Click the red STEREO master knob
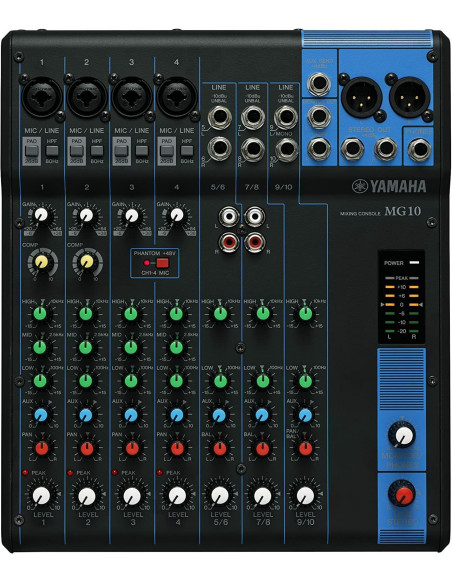Screen dimensions: 452x584 [402, 493]
